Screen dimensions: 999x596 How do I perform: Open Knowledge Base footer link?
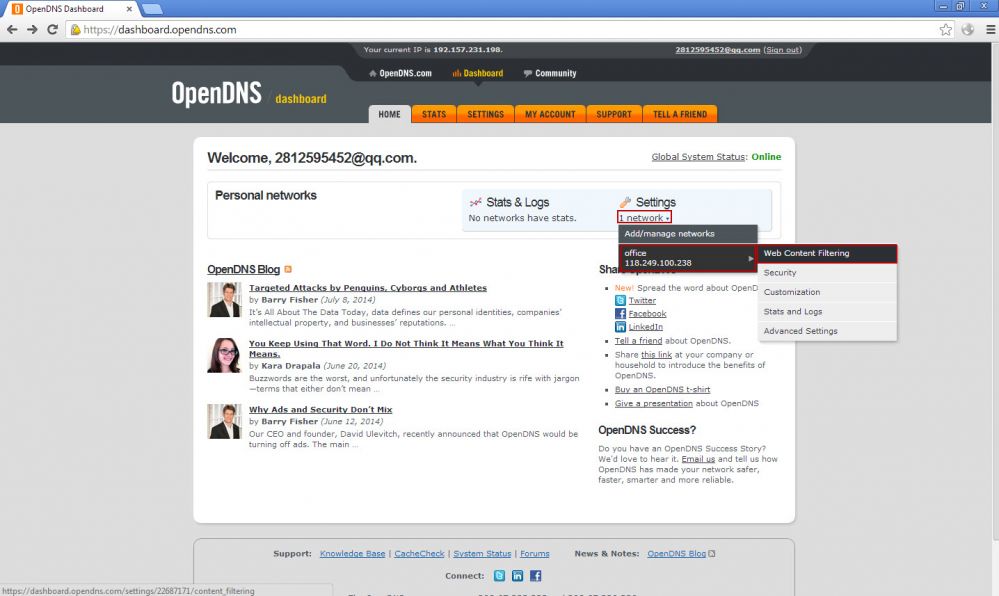352,554
